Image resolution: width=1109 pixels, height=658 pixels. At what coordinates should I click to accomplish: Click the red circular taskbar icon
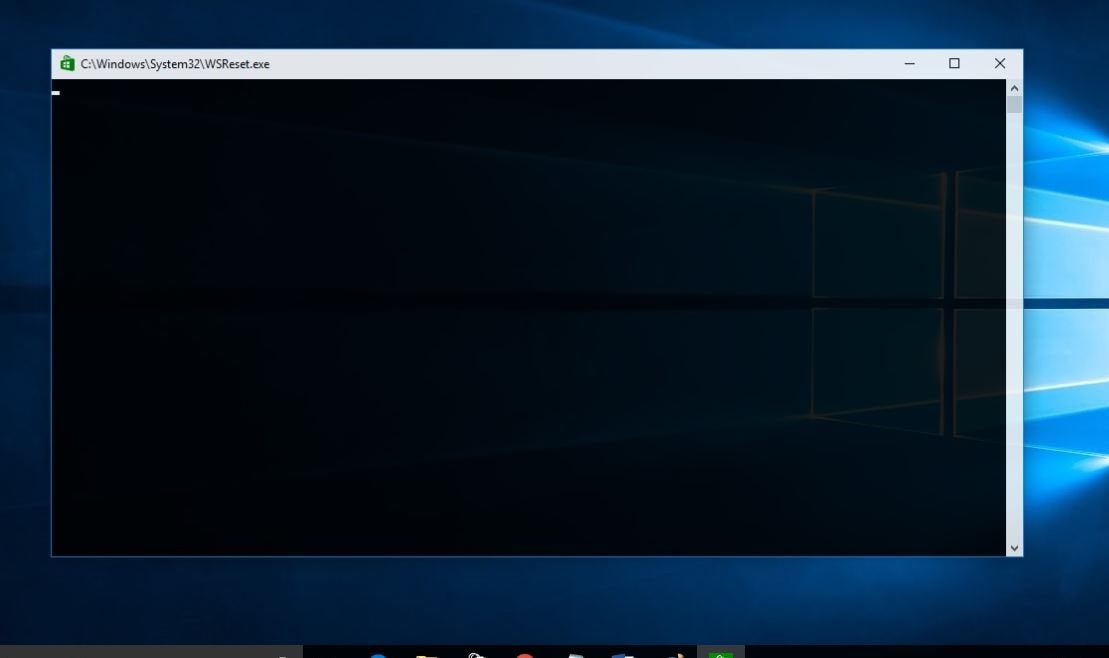click(524, 654)
